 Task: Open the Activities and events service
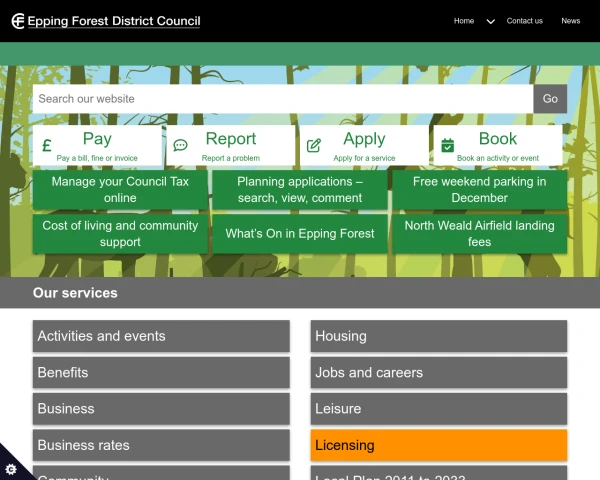161,336
